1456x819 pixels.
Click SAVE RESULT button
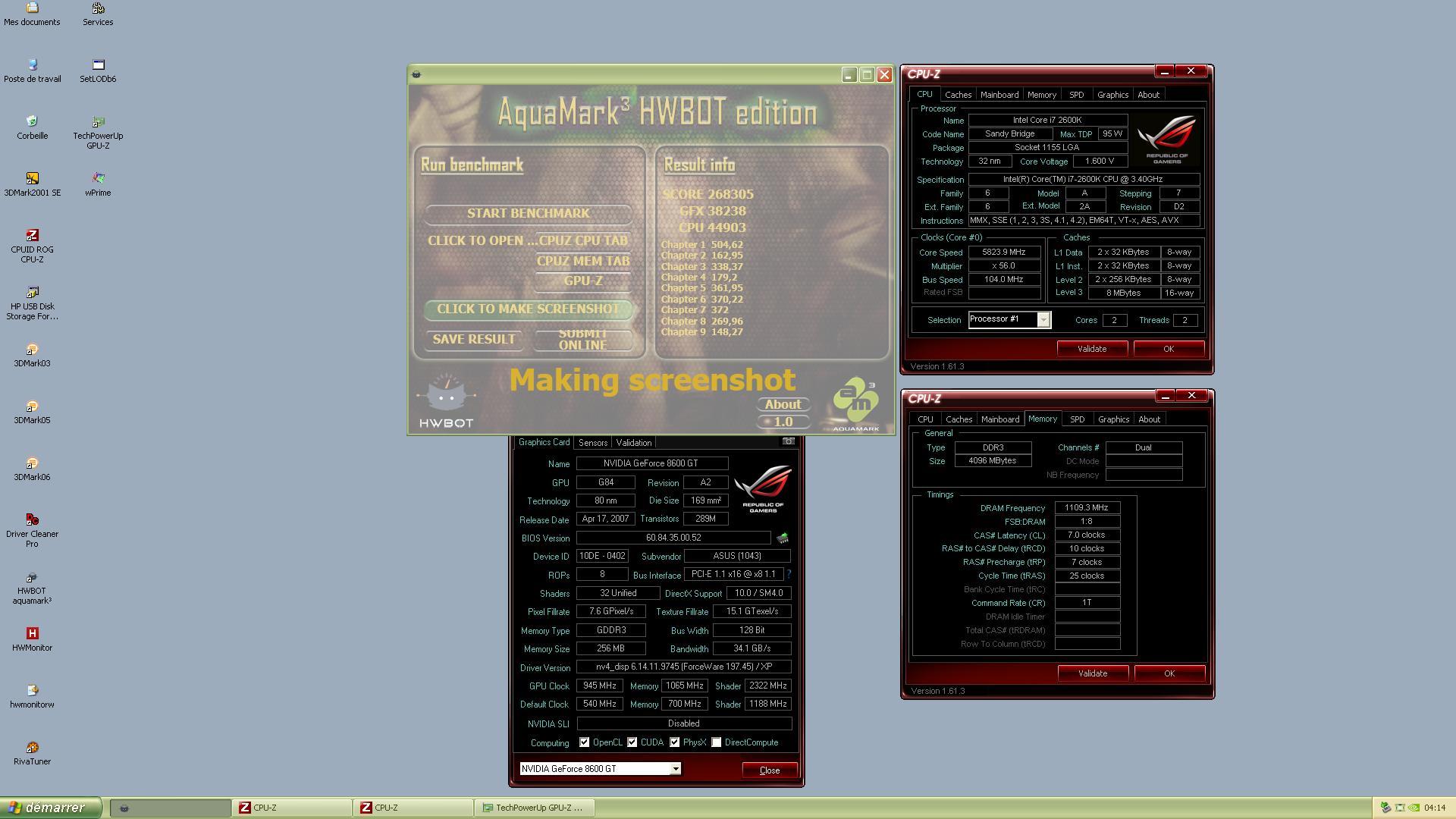pos(474,340)
